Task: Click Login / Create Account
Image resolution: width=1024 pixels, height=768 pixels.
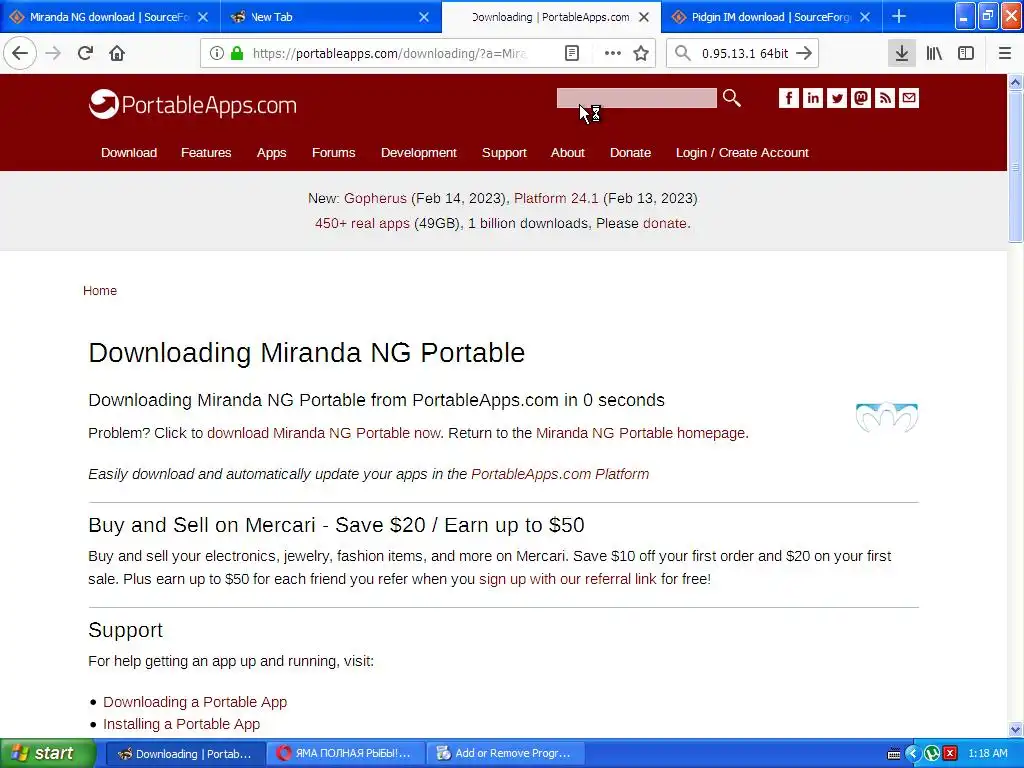Action: [742, 153]
